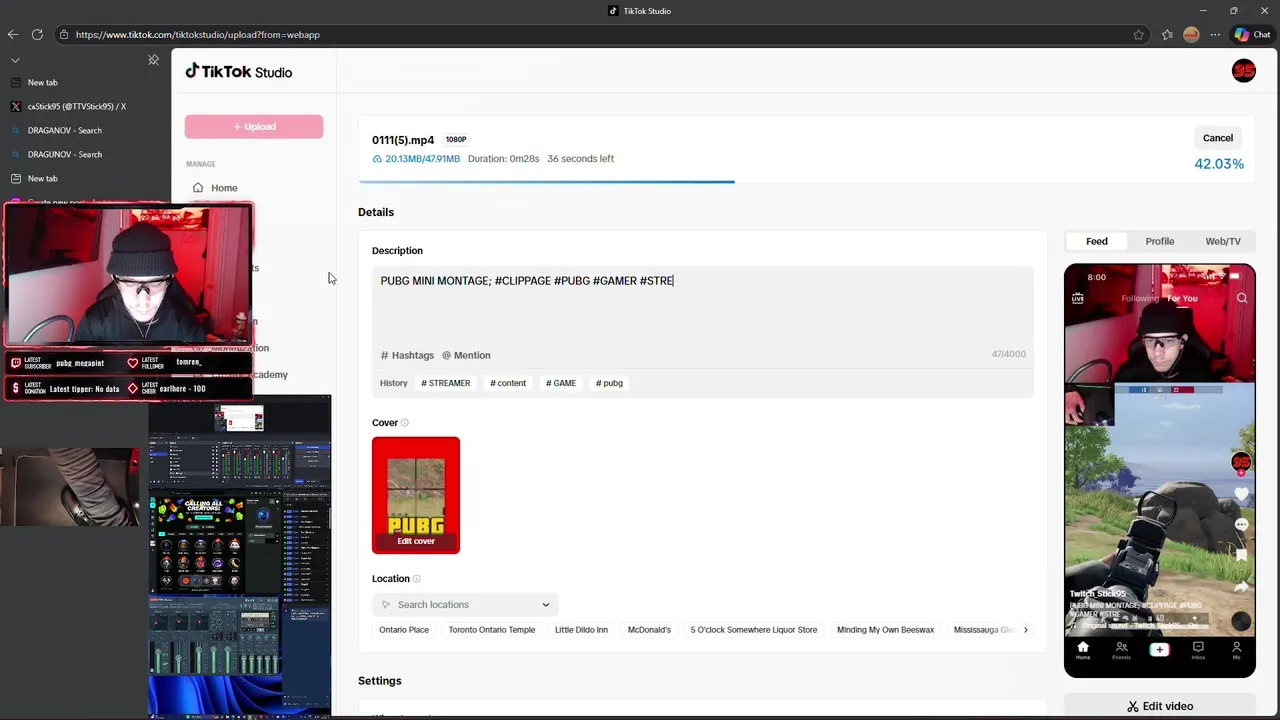Add the #GAME suggested hashtag
This screenshot has width=1280, height=720.
pos(561,383)
